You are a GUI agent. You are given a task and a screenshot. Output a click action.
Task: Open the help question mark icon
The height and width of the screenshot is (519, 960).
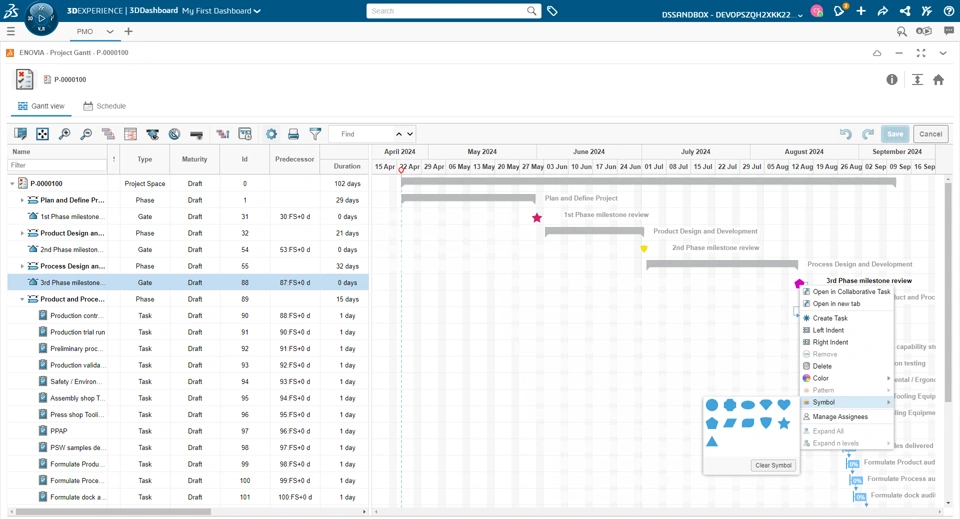coord(948,11)
